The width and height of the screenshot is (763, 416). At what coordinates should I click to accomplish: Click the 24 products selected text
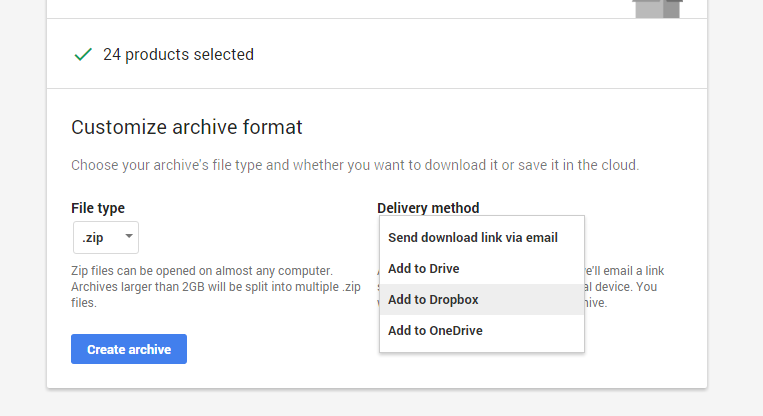[x=178, y=54]
